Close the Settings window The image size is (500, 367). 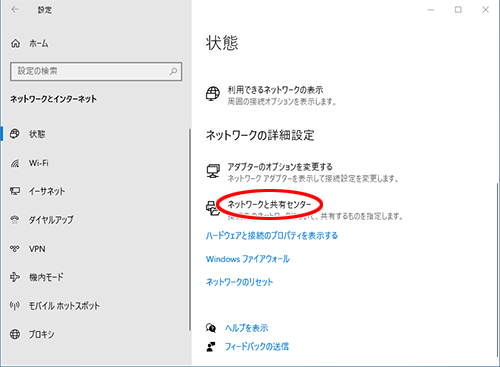click(x=486, y=10)
